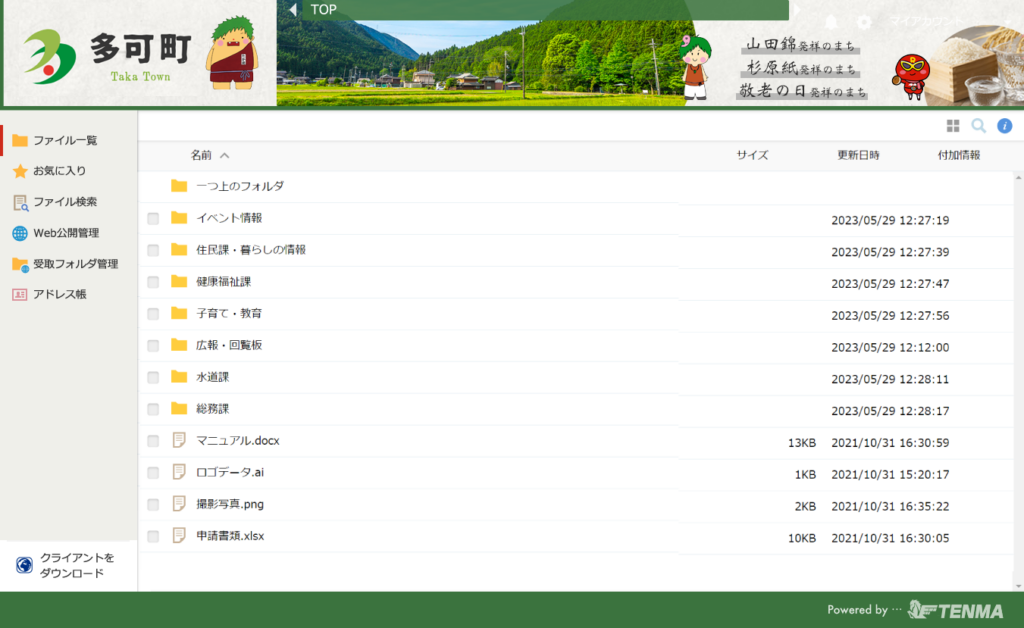Select ファイル一覧 in the sidebar

[x=65, y=140]
